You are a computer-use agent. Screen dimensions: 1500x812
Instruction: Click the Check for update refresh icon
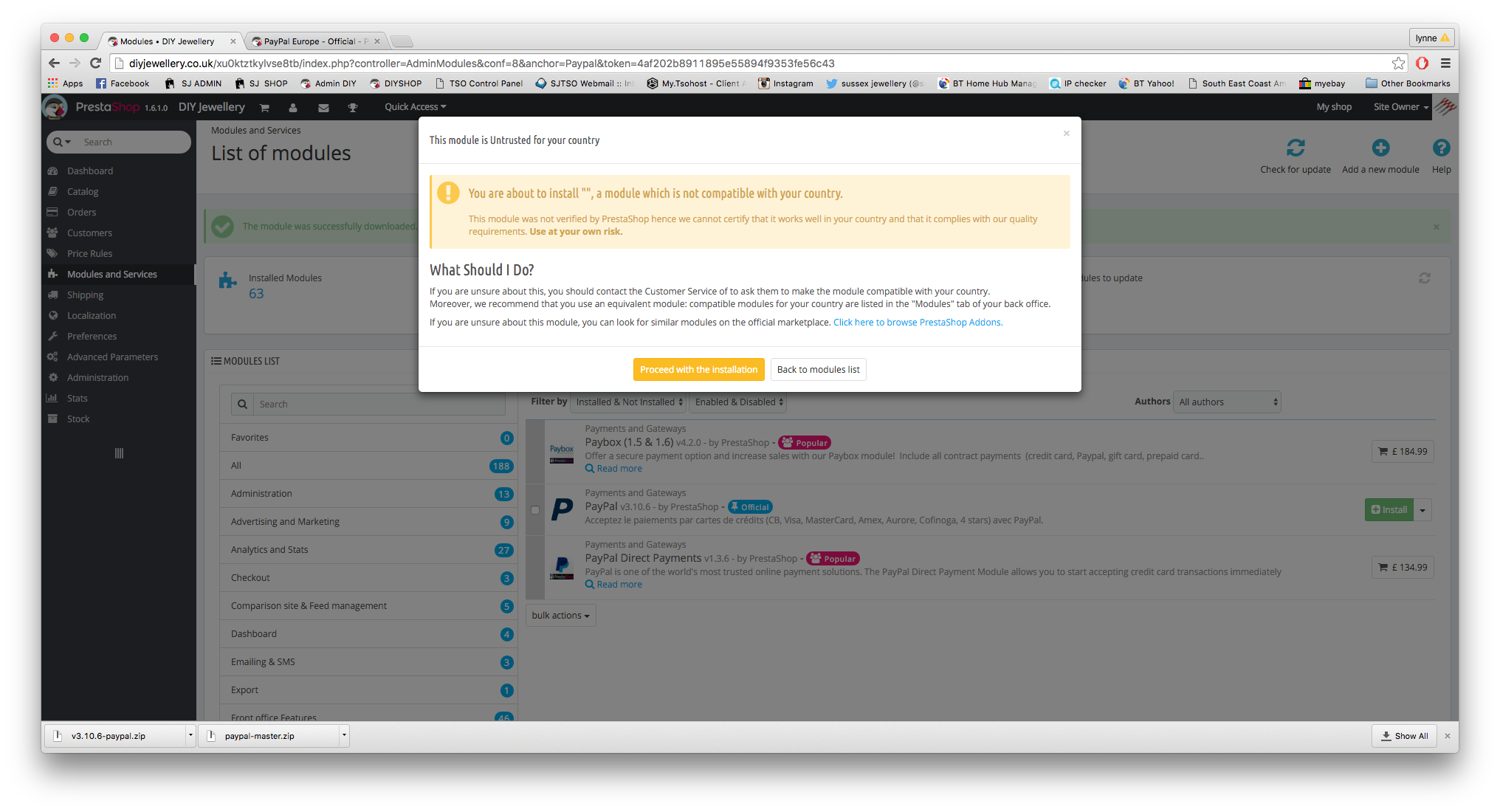tap(1295, 148)
